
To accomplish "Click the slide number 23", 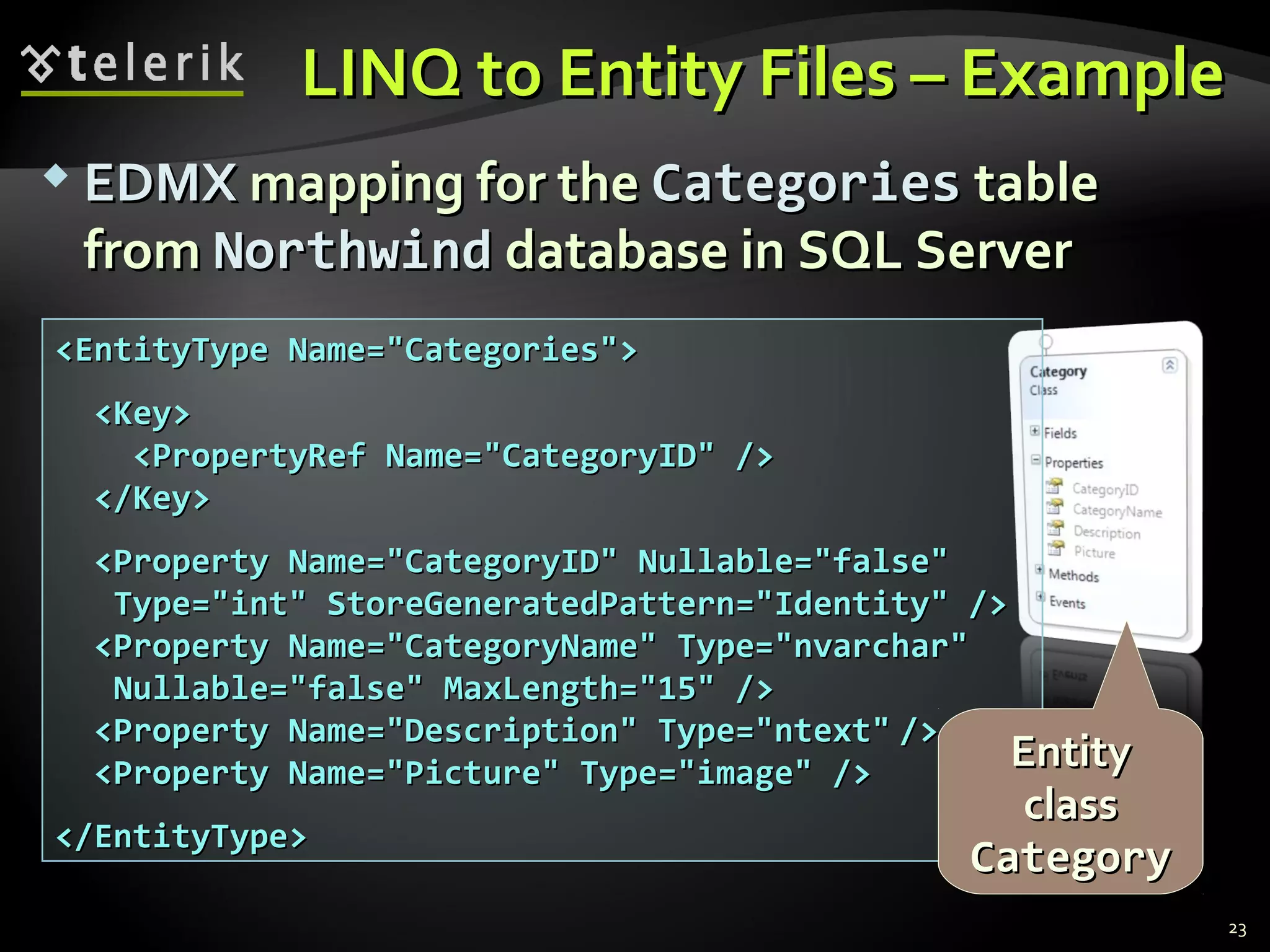I will (1237, 929).
